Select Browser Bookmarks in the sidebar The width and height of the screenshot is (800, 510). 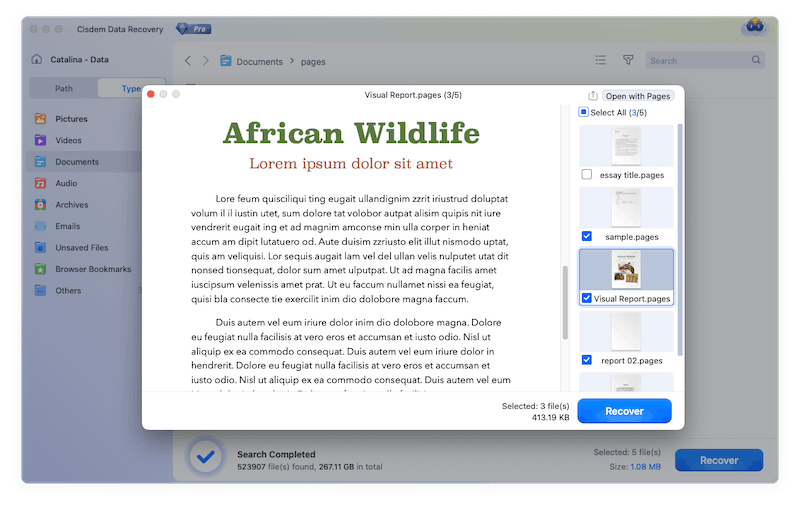click(x=93, y=269)
